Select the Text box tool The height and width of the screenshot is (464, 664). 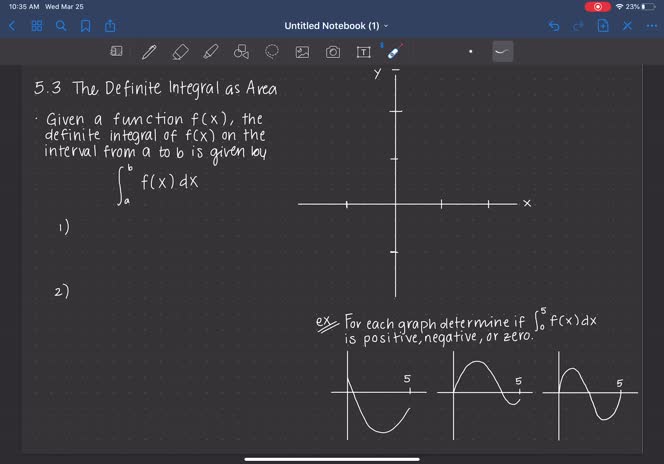point(363,52)
